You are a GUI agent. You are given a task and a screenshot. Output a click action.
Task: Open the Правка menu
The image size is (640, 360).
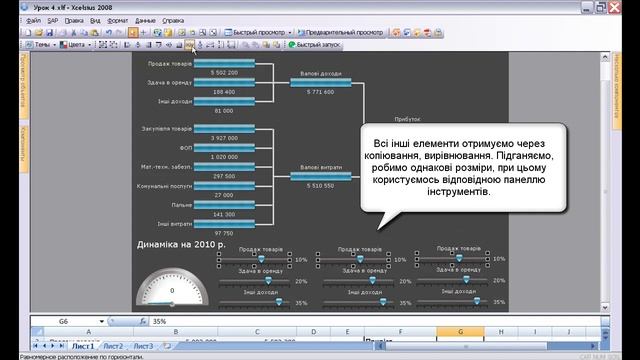(74, 20)
